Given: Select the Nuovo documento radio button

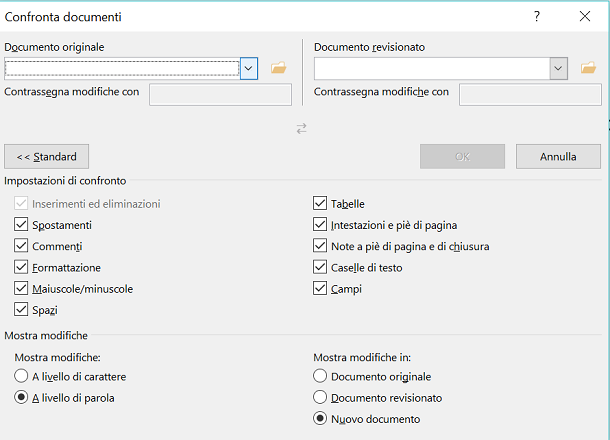Looking at the screenshot, I should pyautogui.click(x=320, y=419).
